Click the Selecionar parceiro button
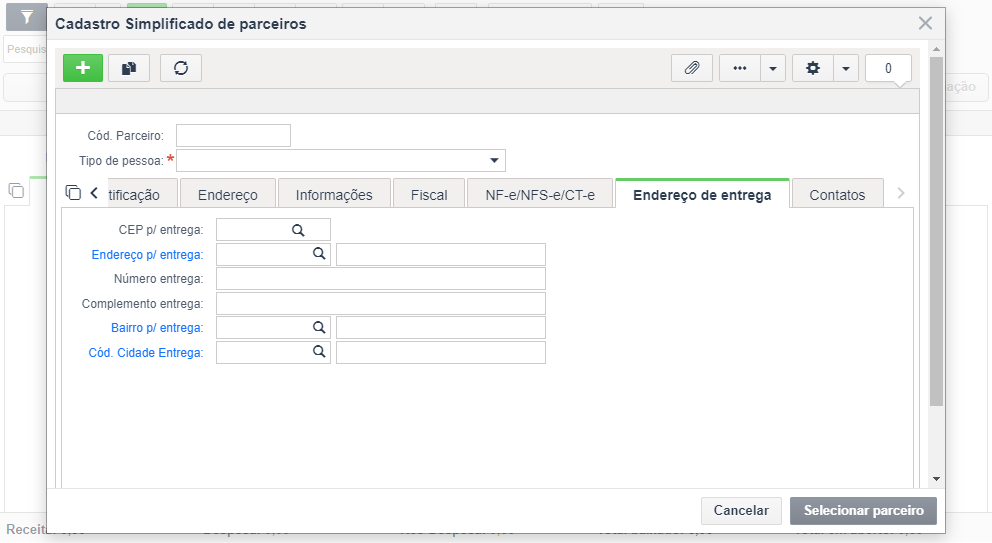992x543 pixels. (864, 511)
